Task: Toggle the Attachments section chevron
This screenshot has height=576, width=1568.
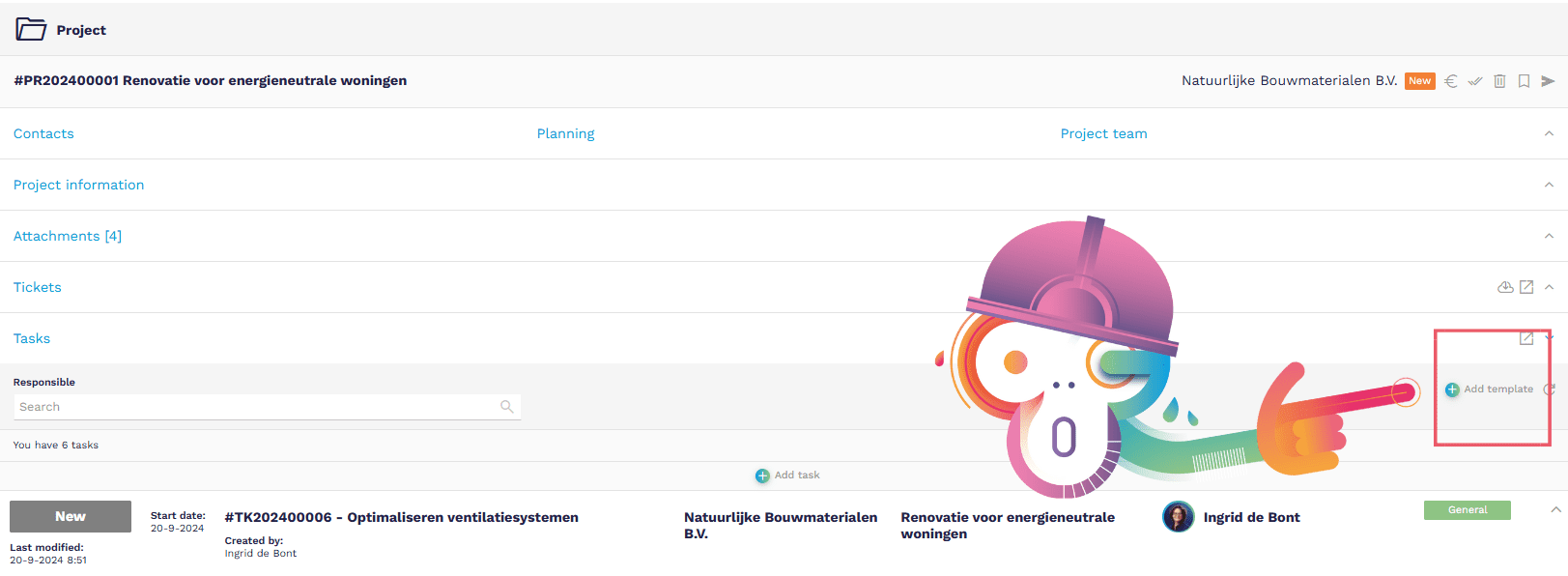Action: (x=1549, y=236)
